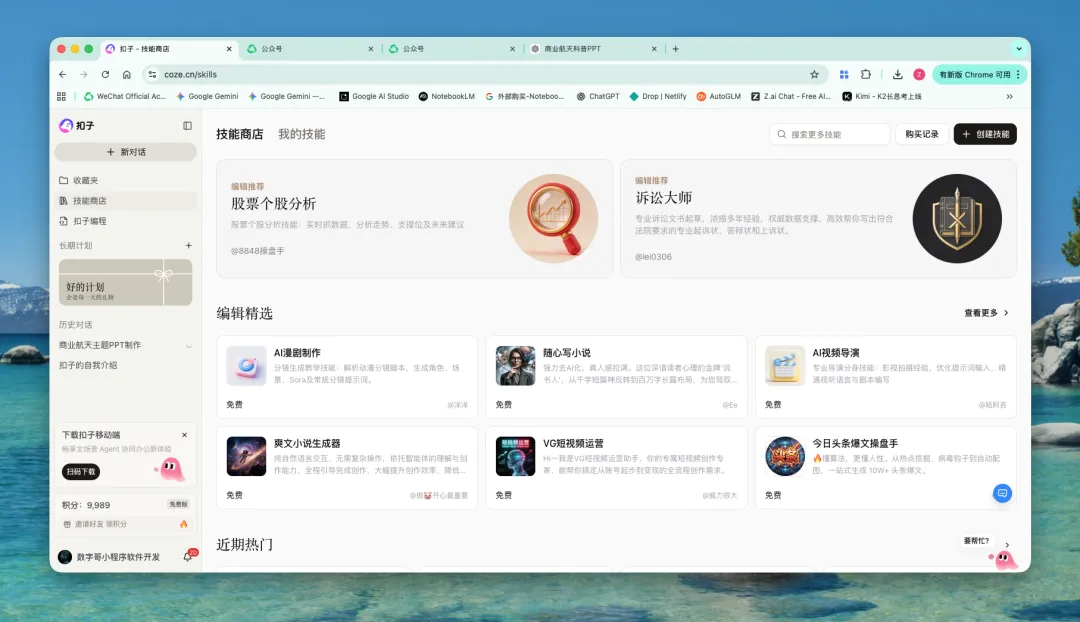The height and width of the screenshot is (622, 1080).
Task: Switch to the 技能商店 tab
Action: coord(240,134)
